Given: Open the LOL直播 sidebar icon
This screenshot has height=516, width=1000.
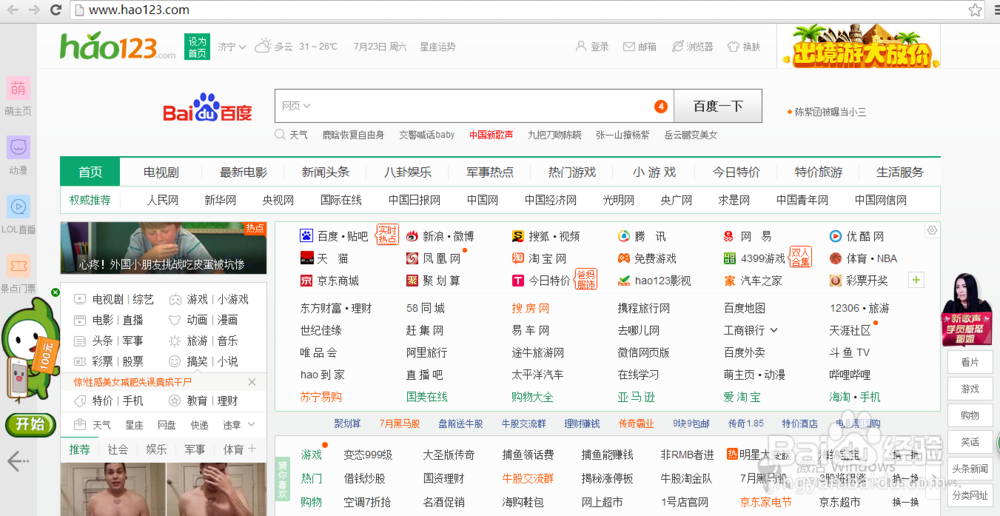Looking at the screenshot, I should coord(18,206).
